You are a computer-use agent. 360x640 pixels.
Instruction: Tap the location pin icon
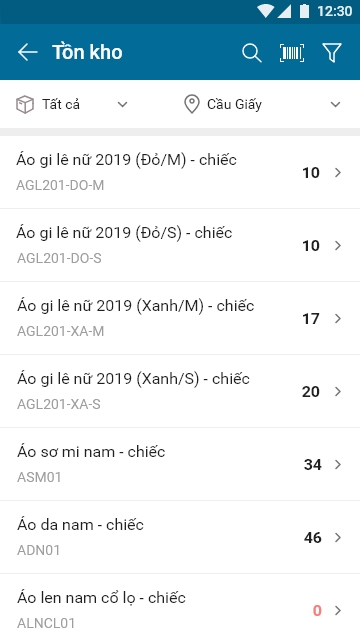[x=192, y=104]
